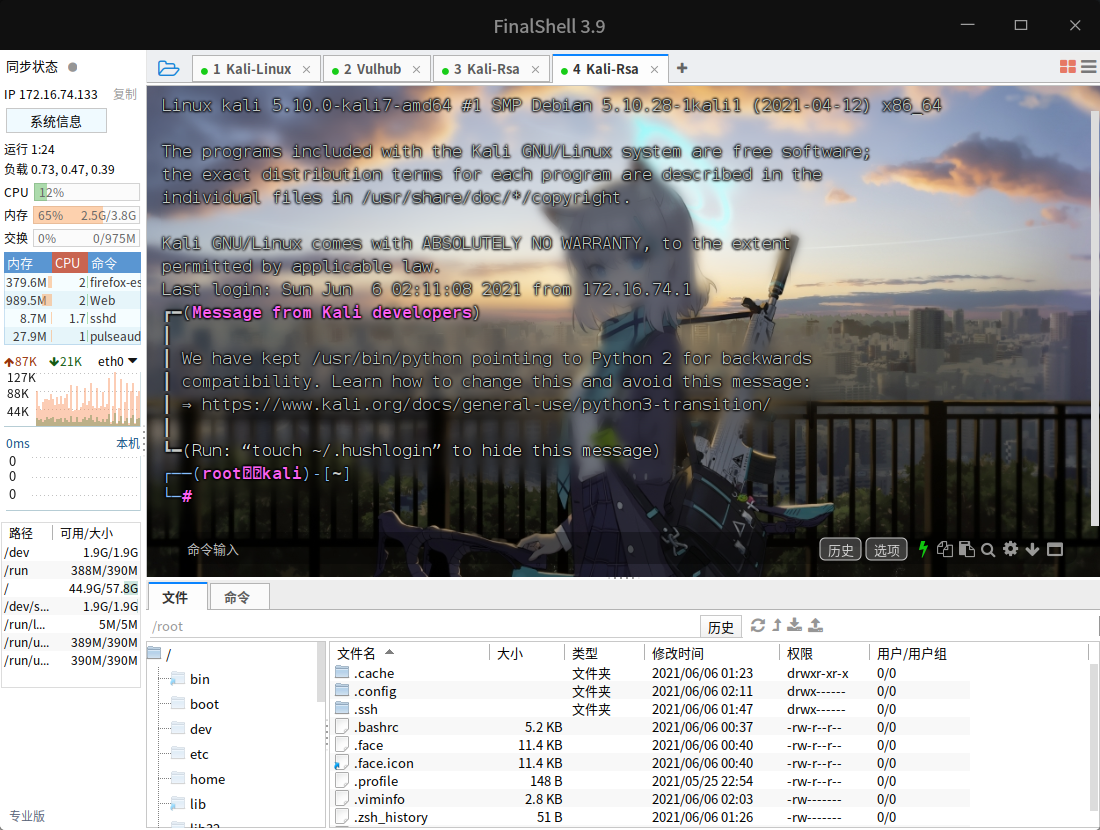Click the terminal paste icon
The width and height of the screenshot is (1100, 830).
[967, 549]
